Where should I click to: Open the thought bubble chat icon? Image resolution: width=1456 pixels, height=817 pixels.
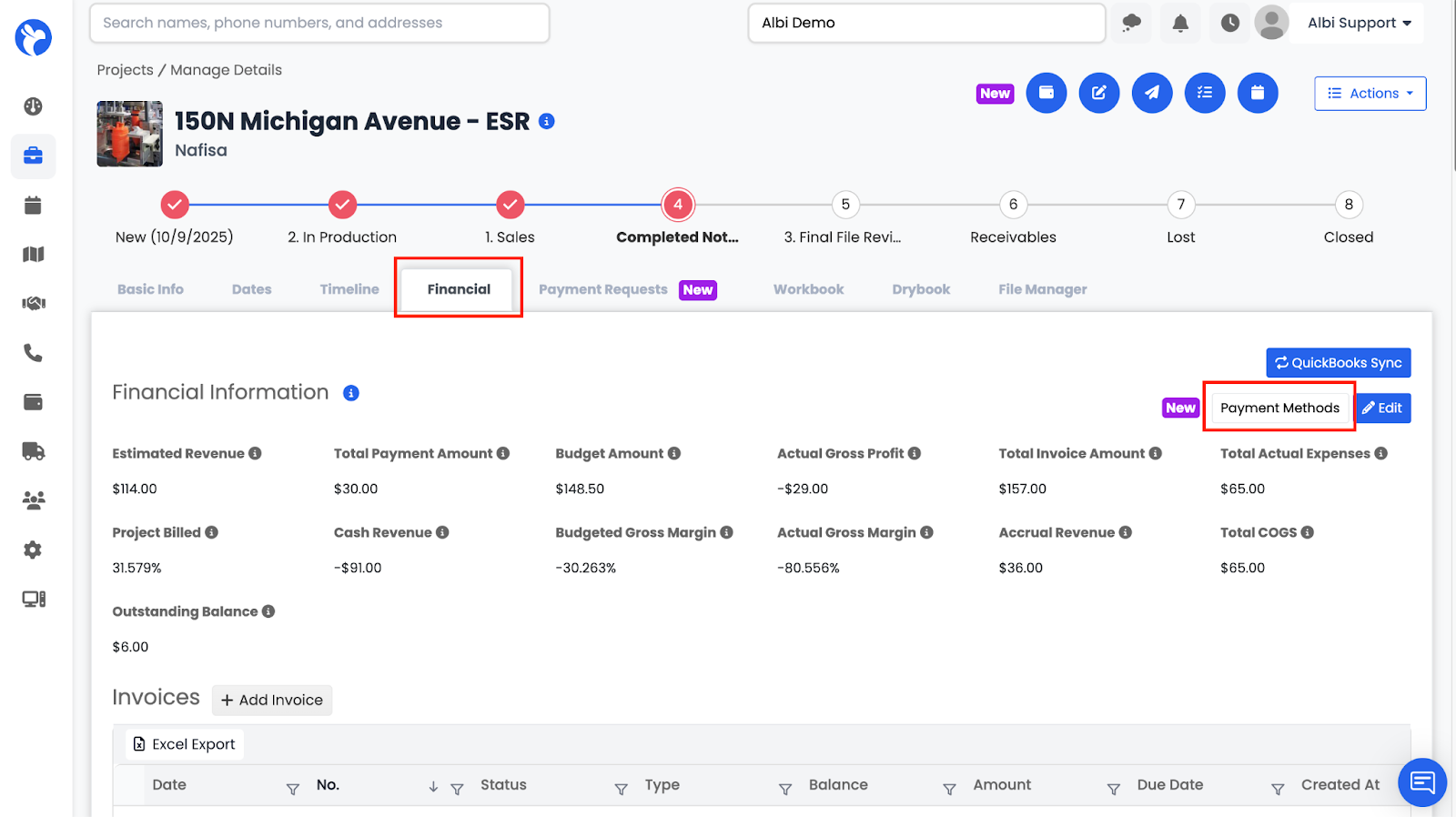coord(1131,23)
